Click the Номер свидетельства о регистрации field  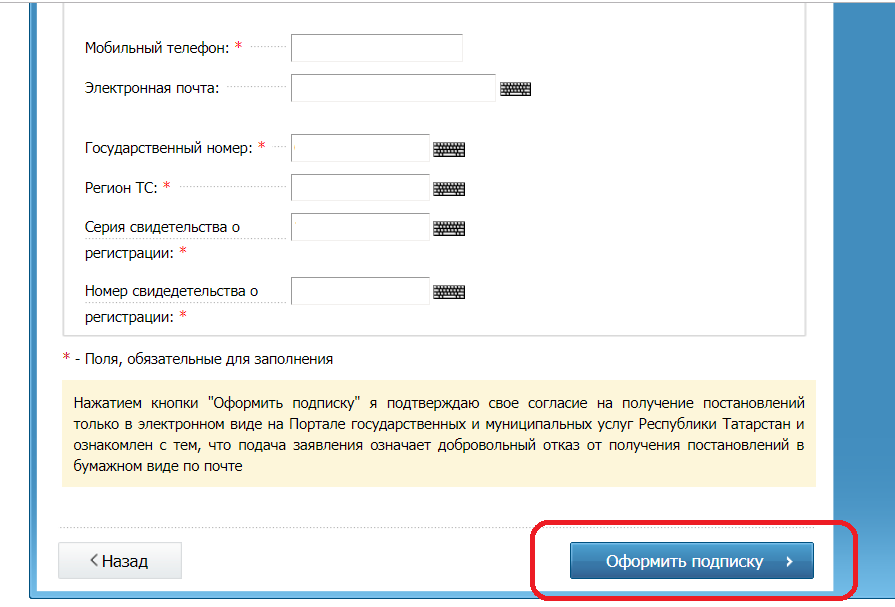[360, 291]
